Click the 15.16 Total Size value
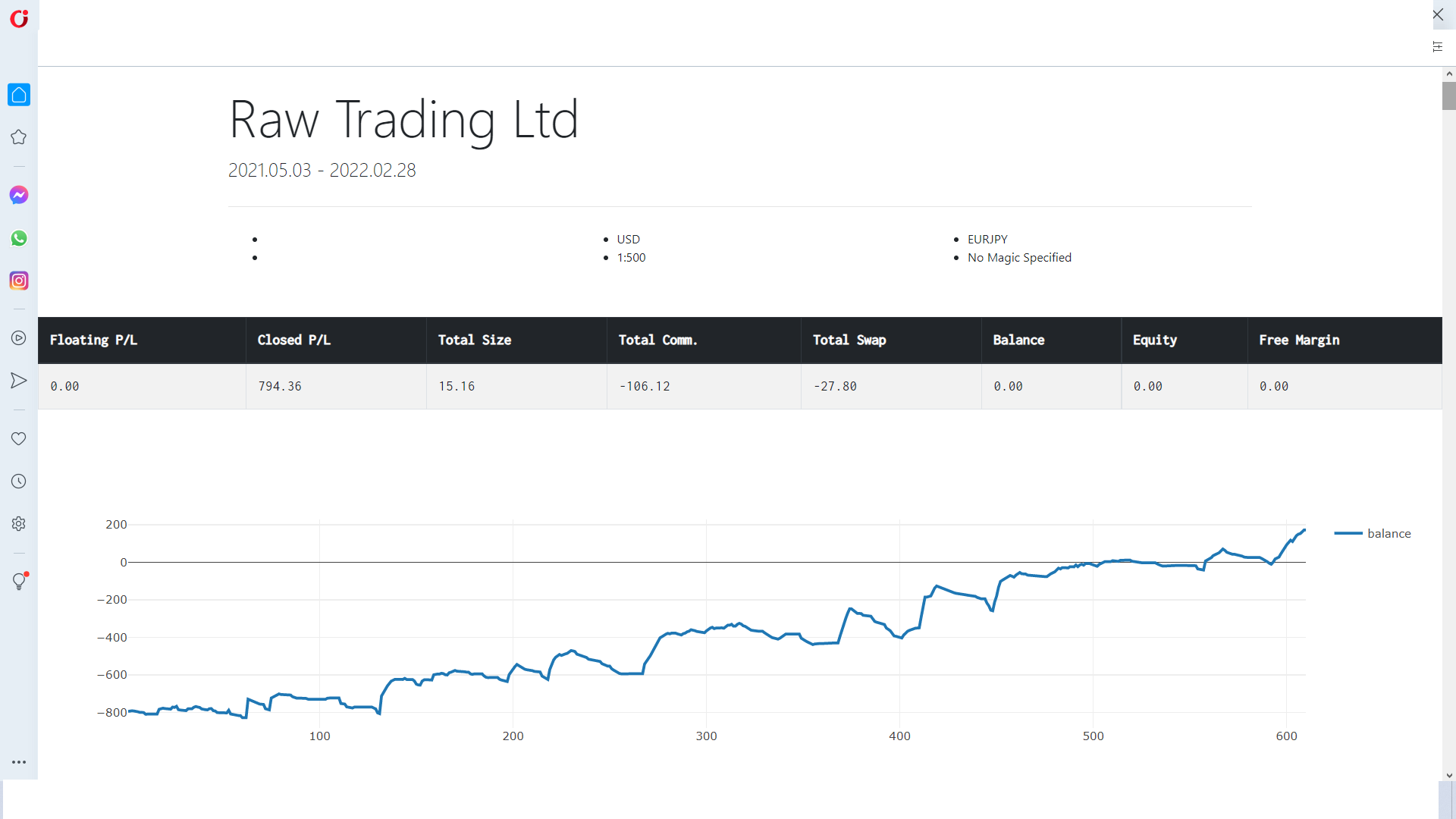The height and width of the screenshot is (819, 1456). (x=457, y=386)
